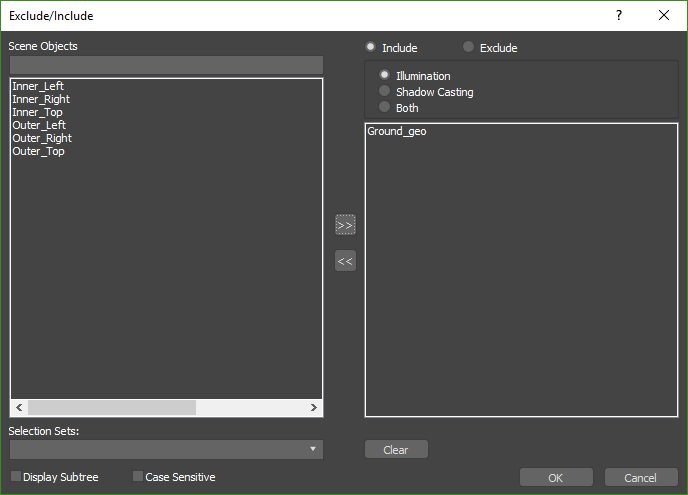
Task: Choose the Illumination option
Action: [x=385, y=75]
